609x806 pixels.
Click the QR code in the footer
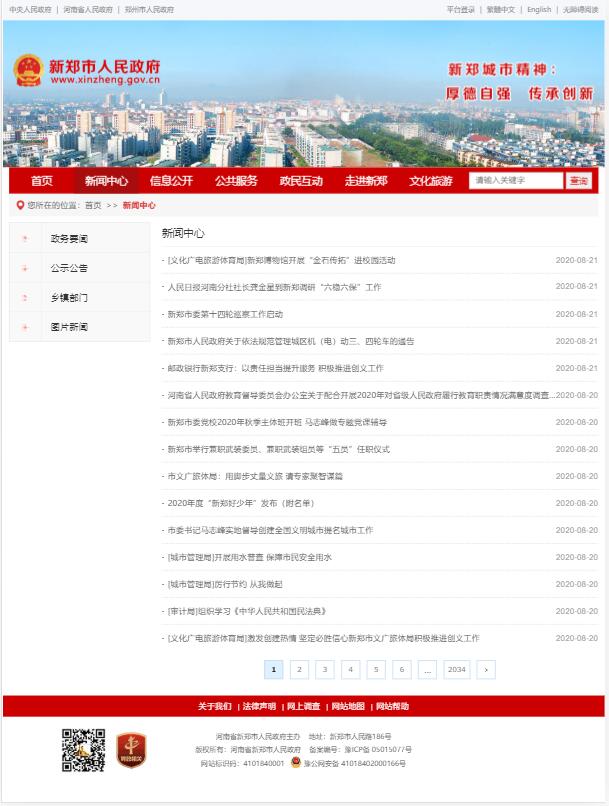click(x=84, y=750)
